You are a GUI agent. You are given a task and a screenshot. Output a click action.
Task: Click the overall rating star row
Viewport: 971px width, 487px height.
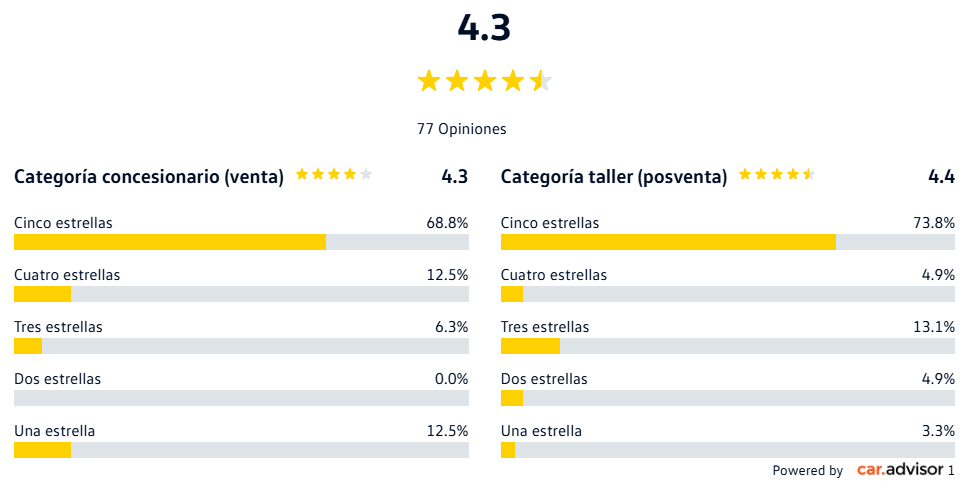pos(484,81)
